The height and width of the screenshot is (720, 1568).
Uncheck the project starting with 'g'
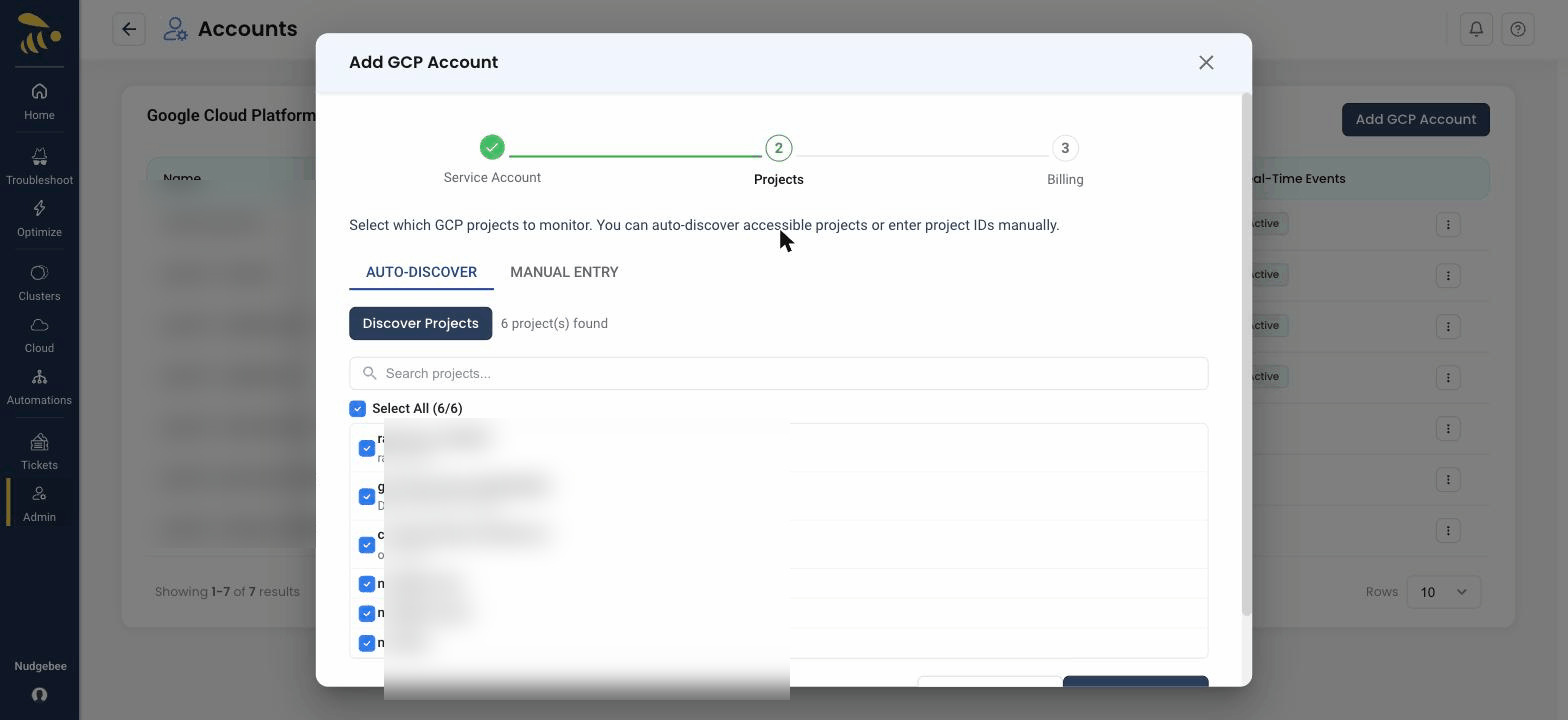pyautogui.click(x=367, y=496)
